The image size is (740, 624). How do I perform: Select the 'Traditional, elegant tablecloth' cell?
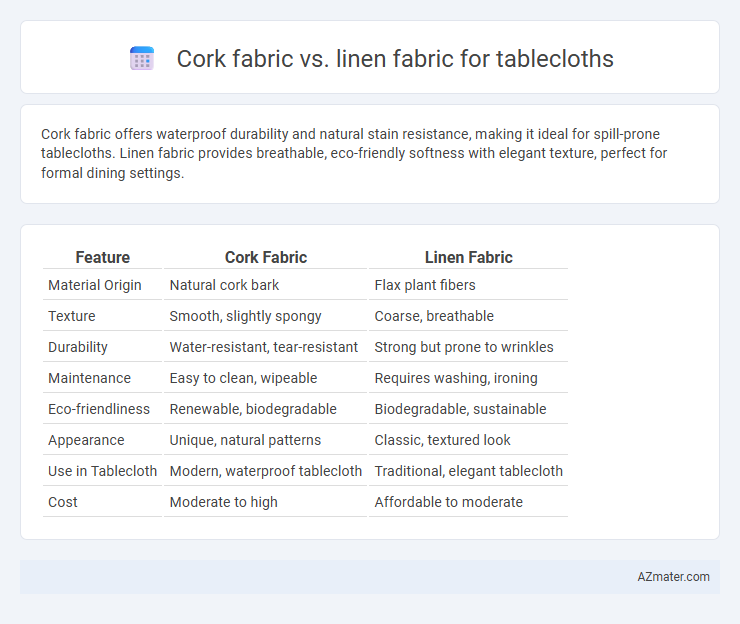(x=469, y=471)
